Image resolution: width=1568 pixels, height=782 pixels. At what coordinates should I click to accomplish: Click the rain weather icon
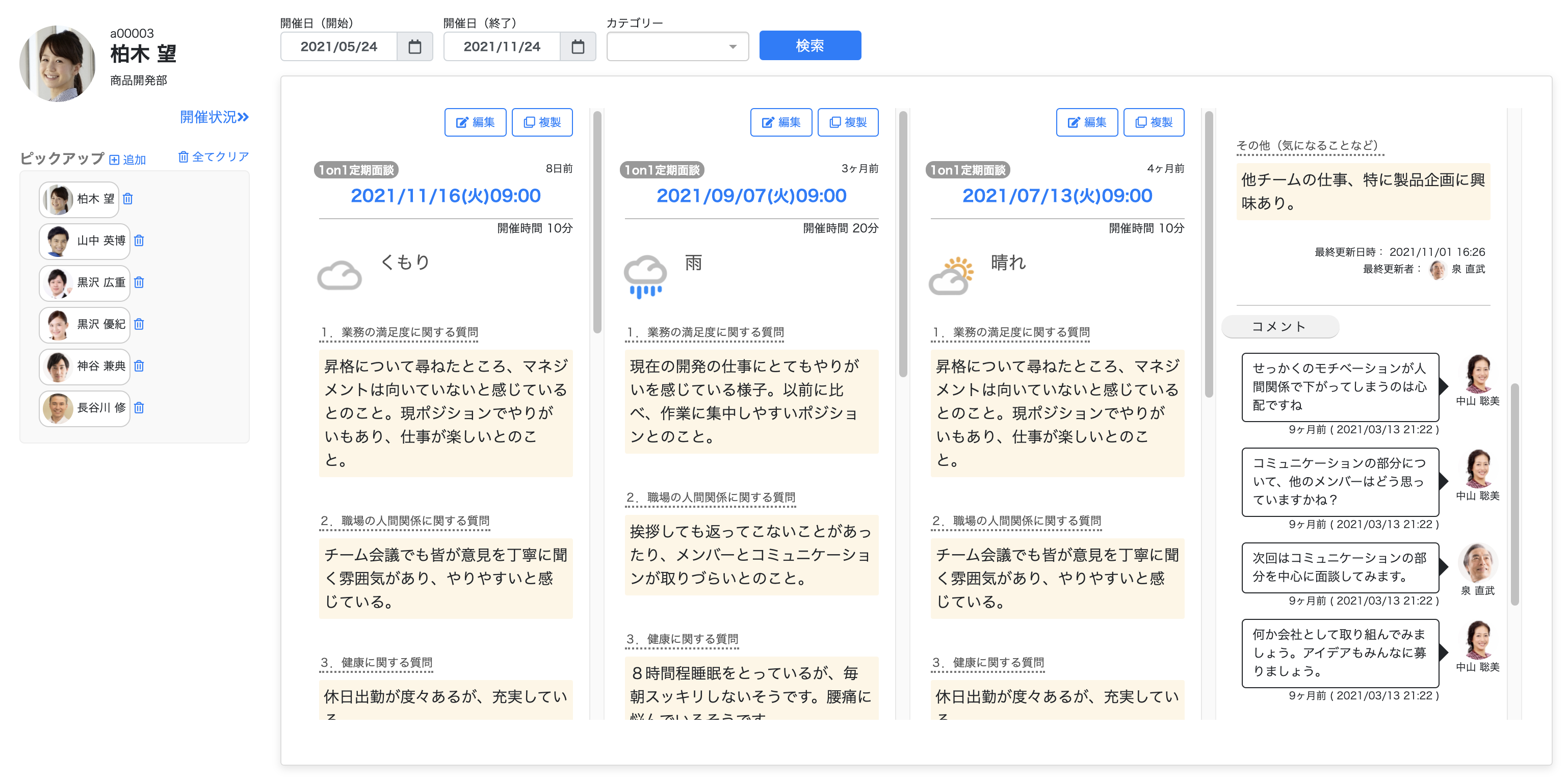pyautogui.click(x=645, y=277)
